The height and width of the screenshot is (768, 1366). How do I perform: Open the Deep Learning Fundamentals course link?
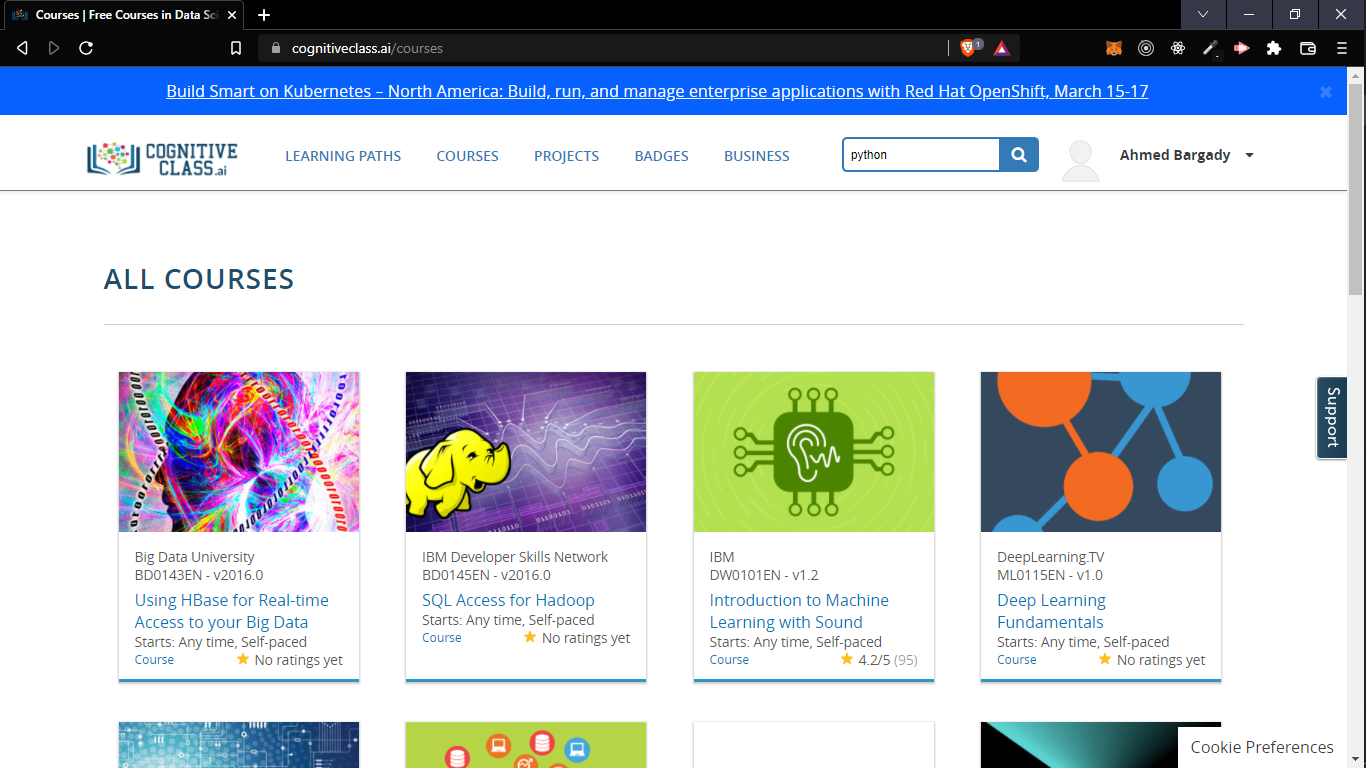click(x=1051, y=611)
